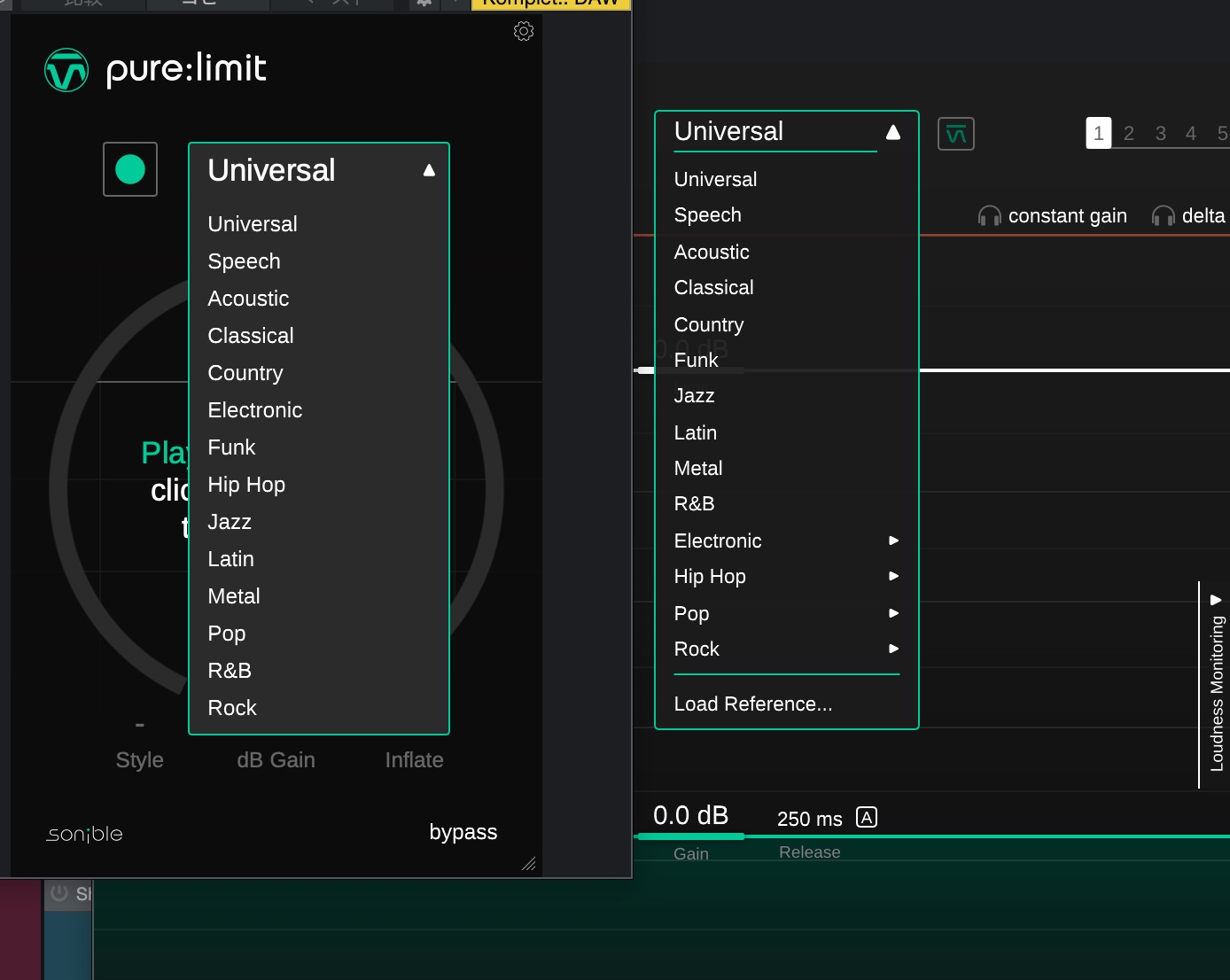Select preset slot 3

click(x=1160, y=134)
